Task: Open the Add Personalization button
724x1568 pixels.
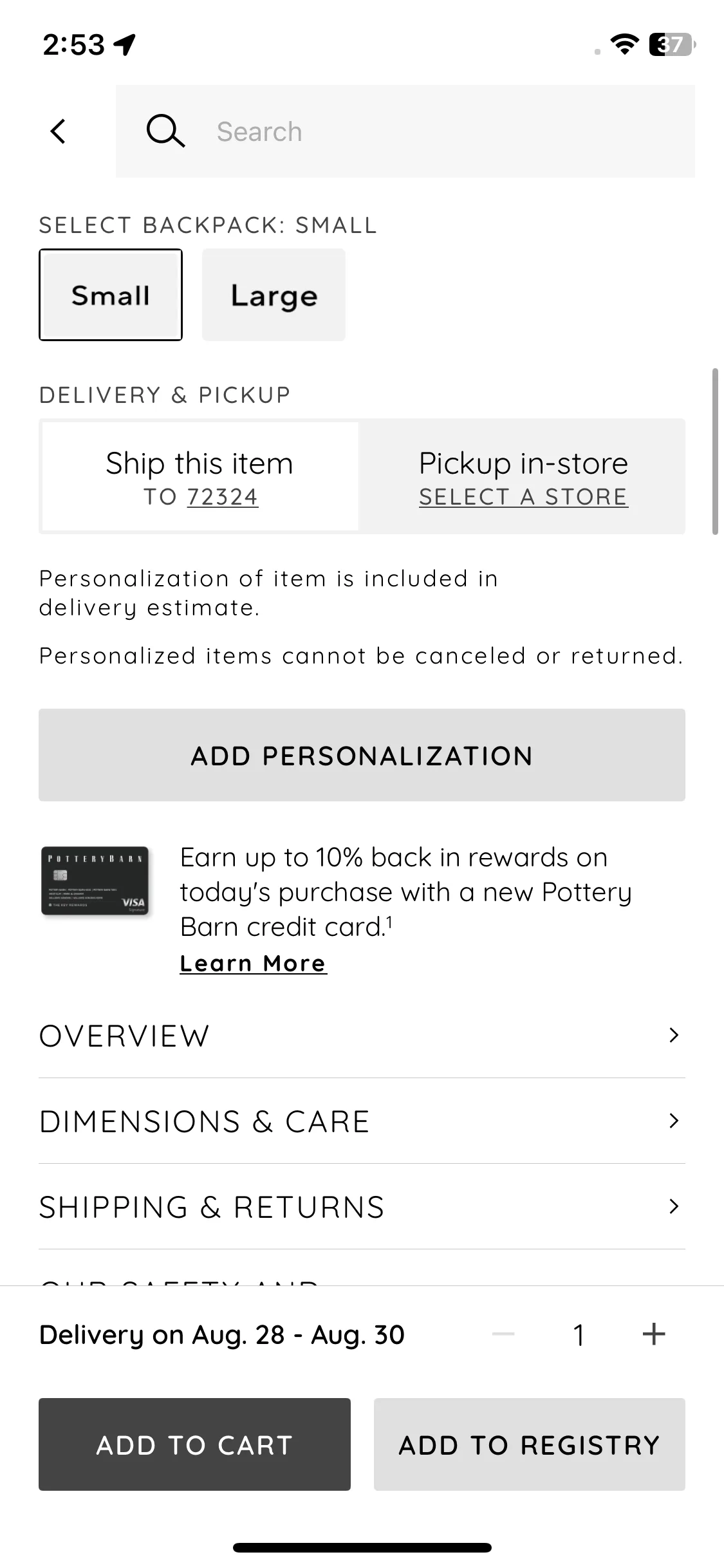Action: point(362,755)
